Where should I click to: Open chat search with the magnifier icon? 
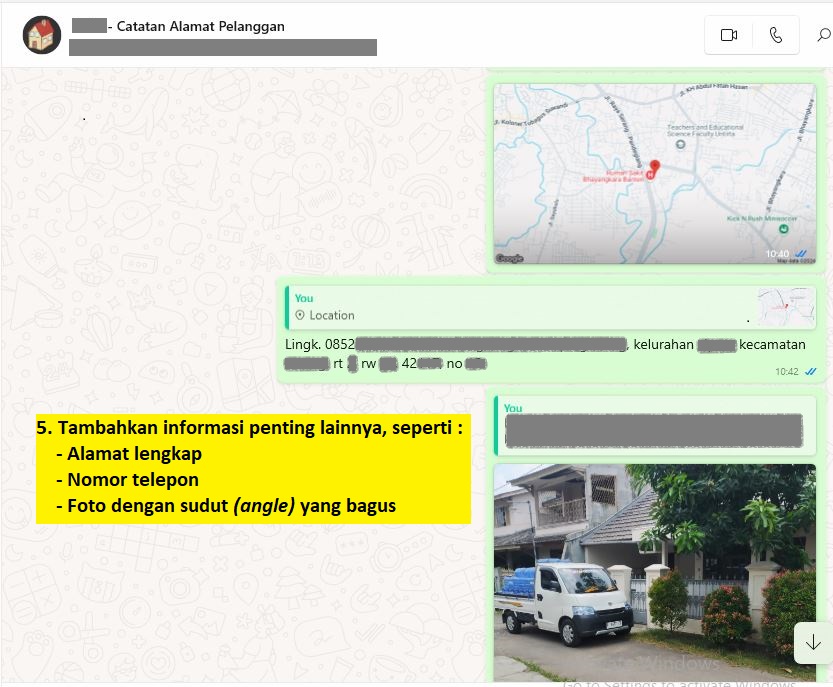823,35
